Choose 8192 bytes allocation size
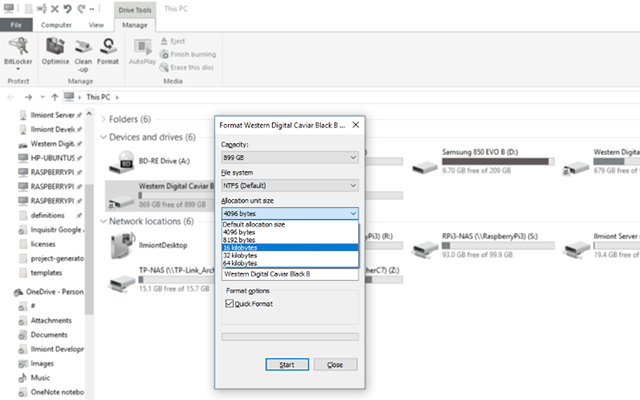Image resolution: width=640 pixels, height=400 pixels. click(290, 240)
